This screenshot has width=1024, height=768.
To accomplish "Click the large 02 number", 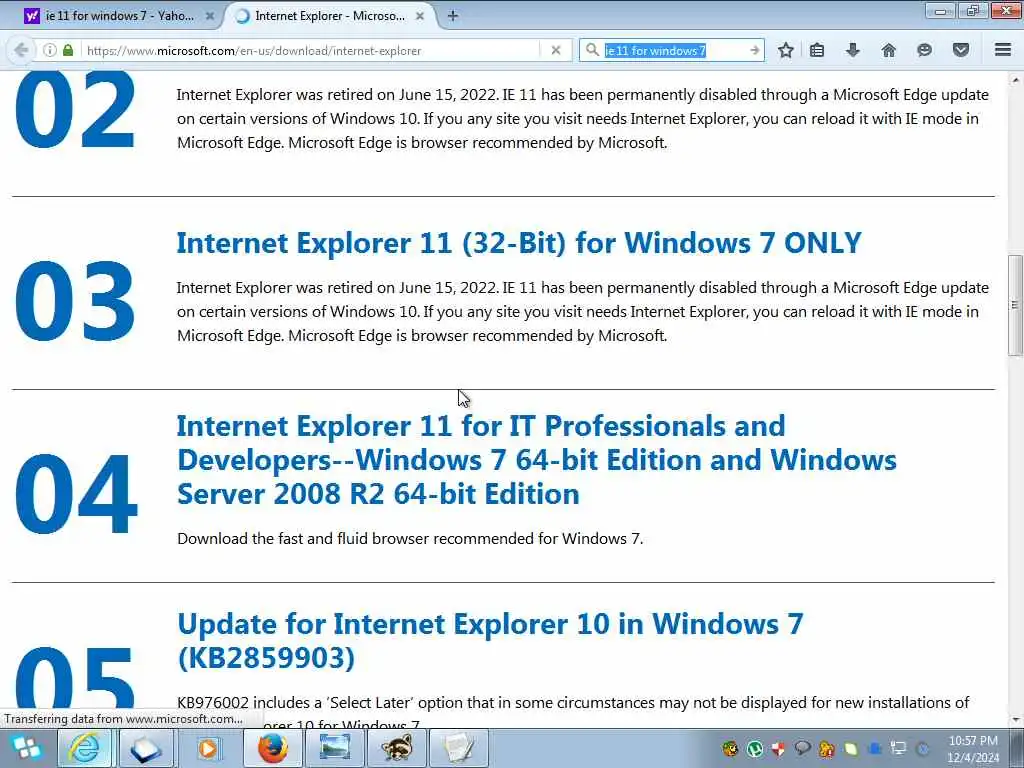I will coord(75,111).
